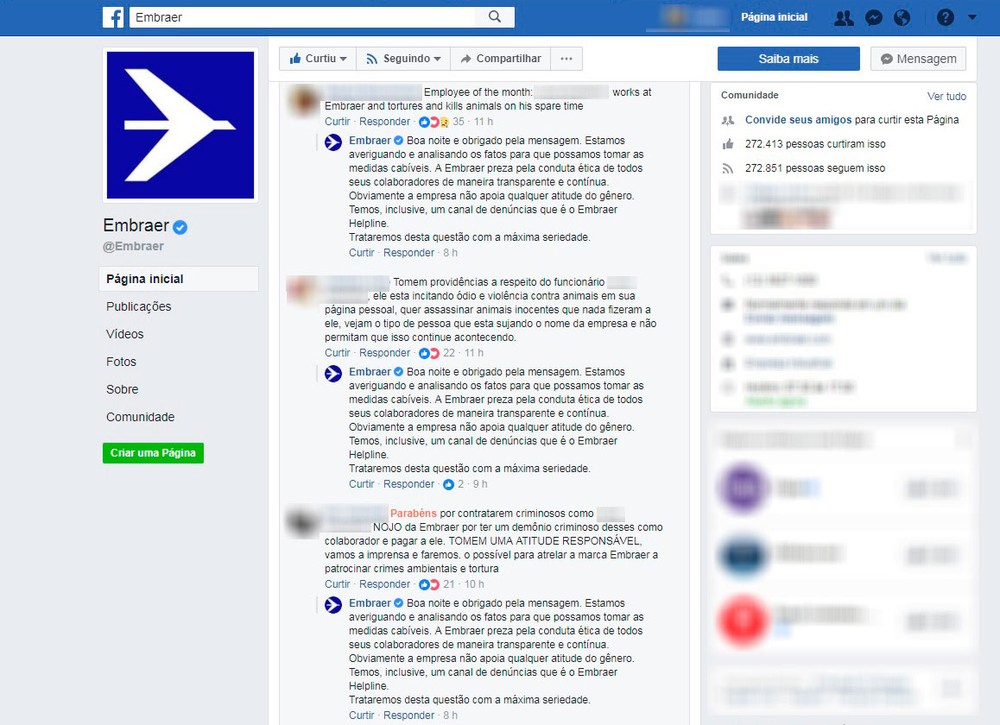Open Comunidade in the sidebar
Image resolution: width=1000 pixels, height=725 pixels.
(140, 417)
